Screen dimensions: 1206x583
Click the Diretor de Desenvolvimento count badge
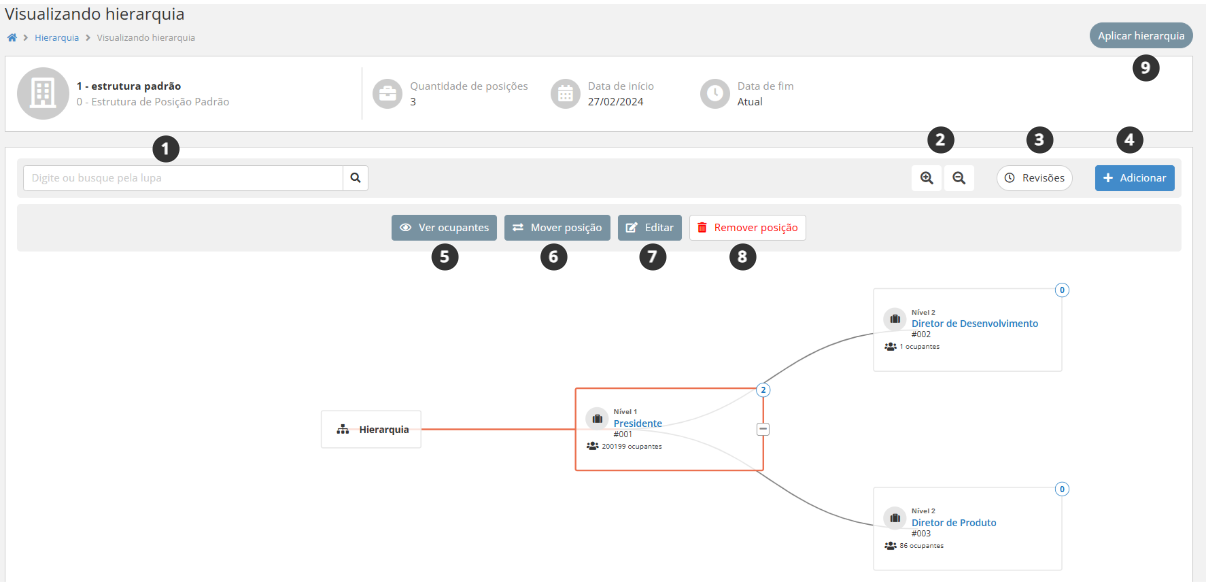(1062, 290)
